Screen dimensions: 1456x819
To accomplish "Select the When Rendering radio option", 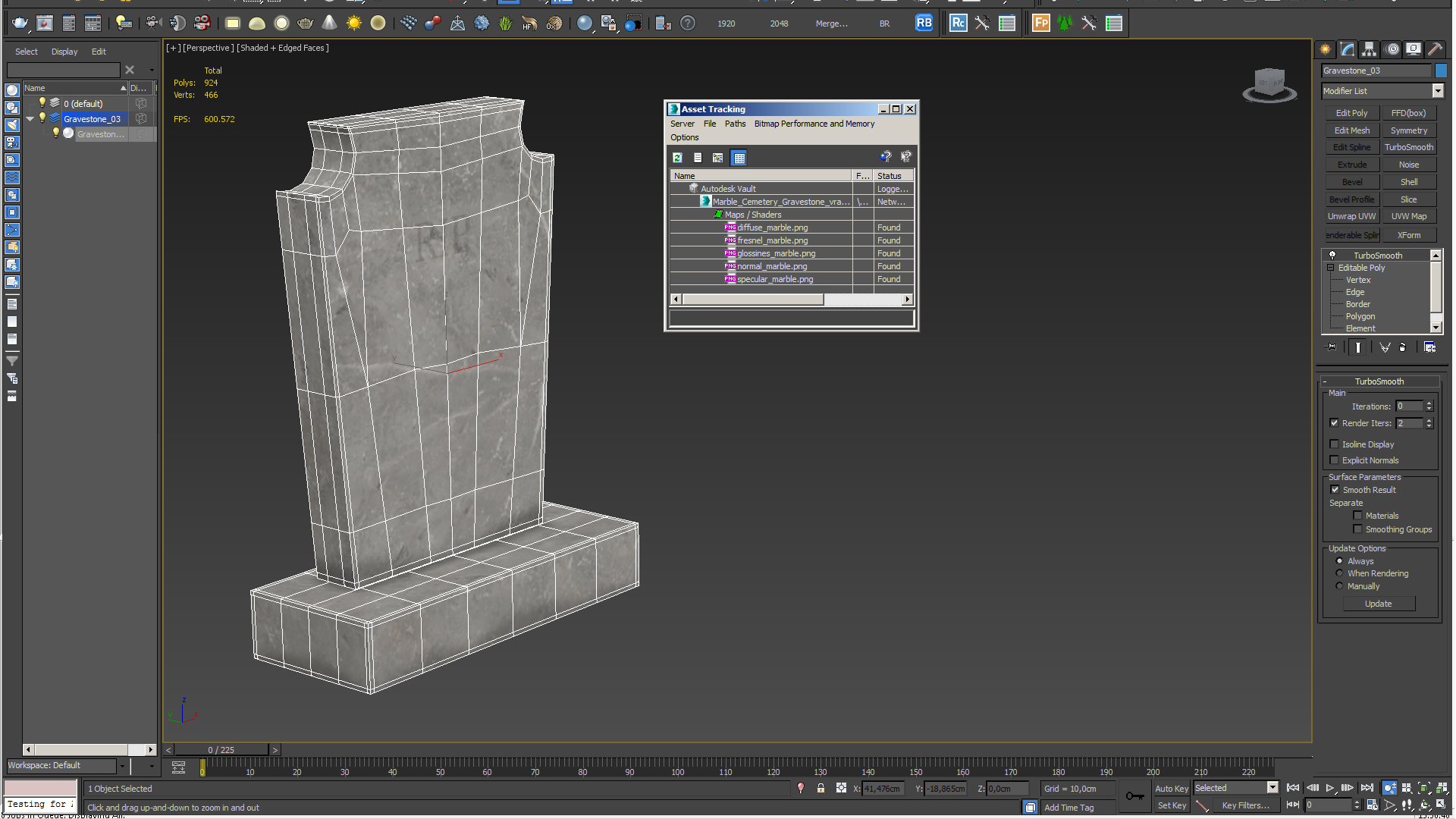I will (x=1339, y=573).
